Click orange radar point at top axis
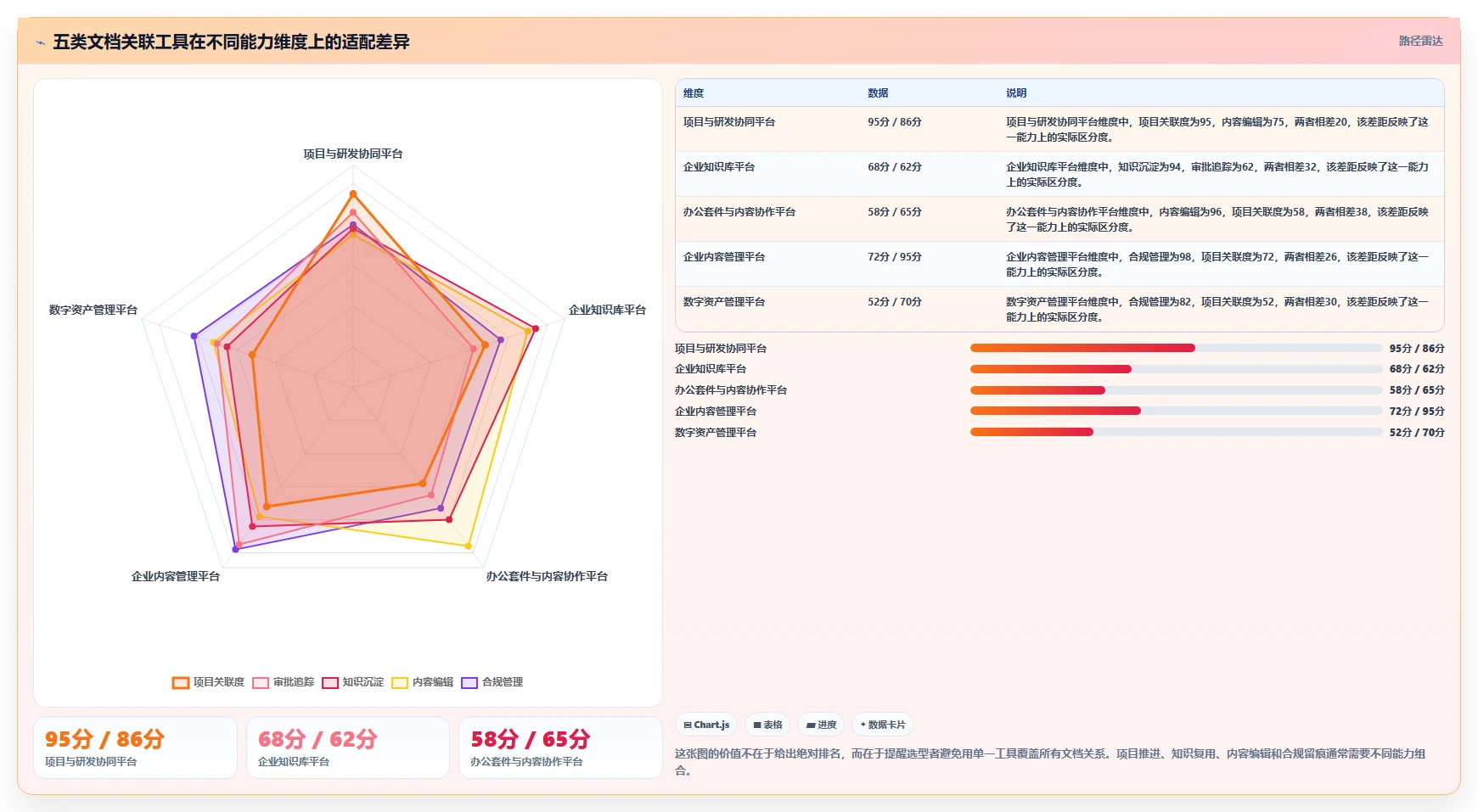This screenshot has width=1478, height=812. [x=353, y=194]
